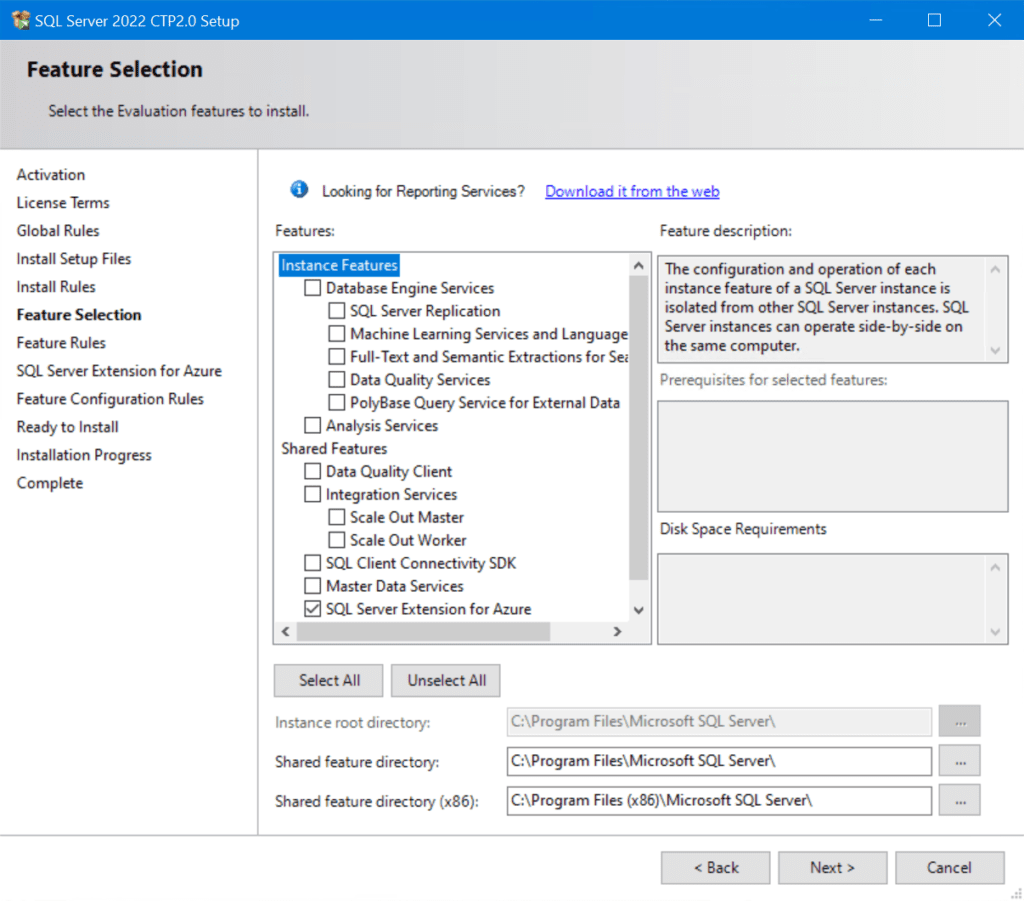Check the Database Engine Services feature
Viewport: 1024px width, 901px height.
coord(312,288)
